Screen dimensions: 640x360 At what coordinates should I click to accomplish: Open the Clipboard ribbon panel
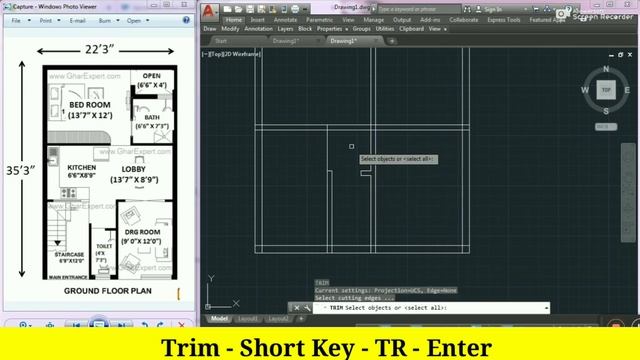click(x=411, y=29)
